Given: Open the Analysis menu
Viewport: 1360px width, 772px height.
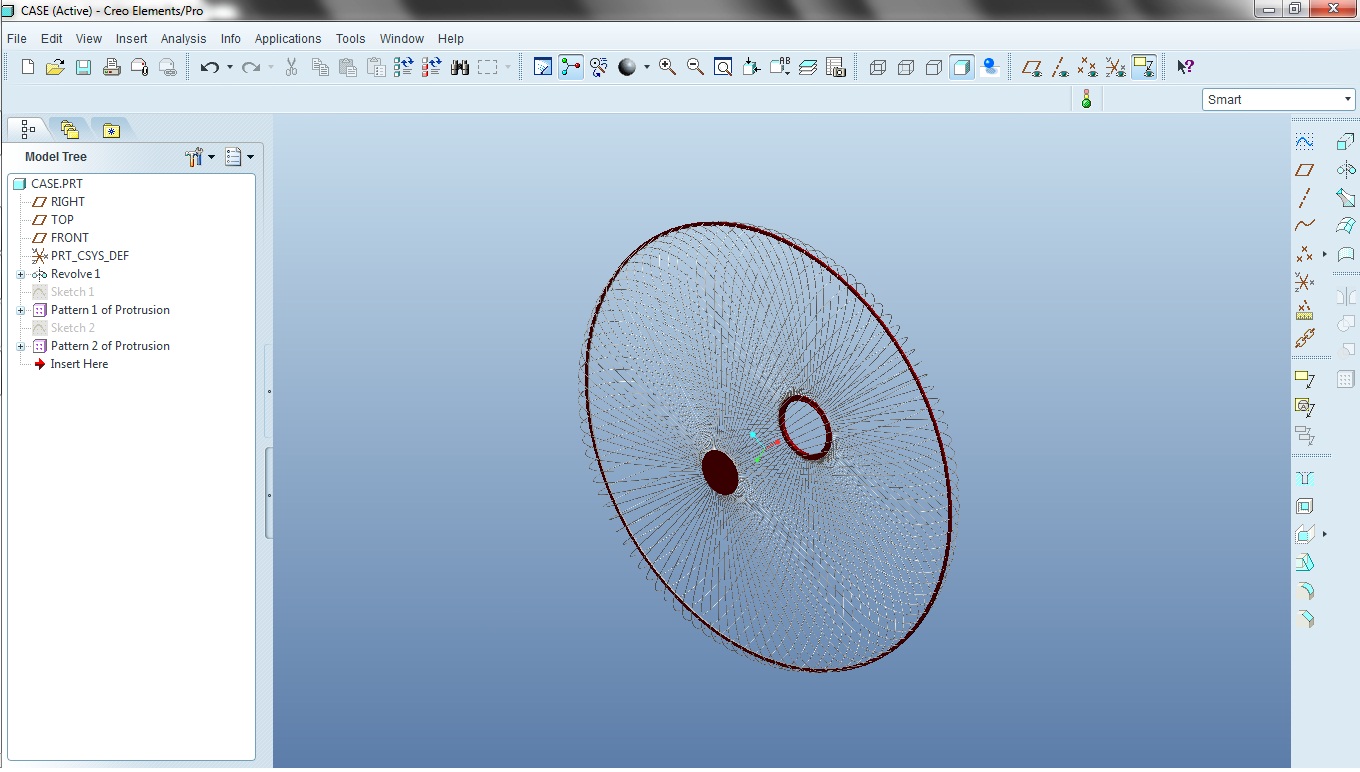Looking at the screenshot, I should click(x=184, y=38).
